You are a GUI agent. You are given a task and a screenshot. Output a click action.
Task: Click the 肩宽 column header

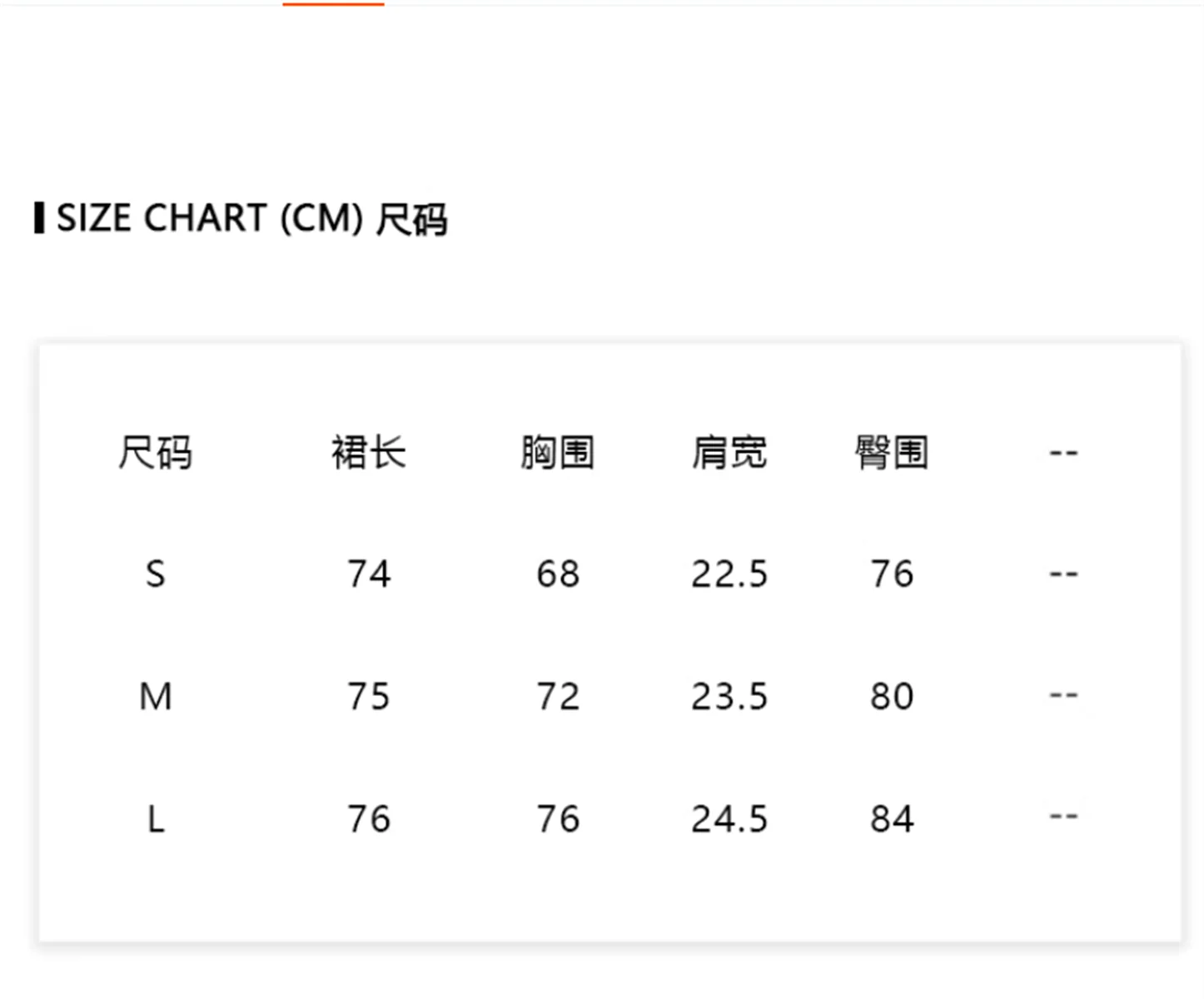pyautogui.click(x=729, y=454)
